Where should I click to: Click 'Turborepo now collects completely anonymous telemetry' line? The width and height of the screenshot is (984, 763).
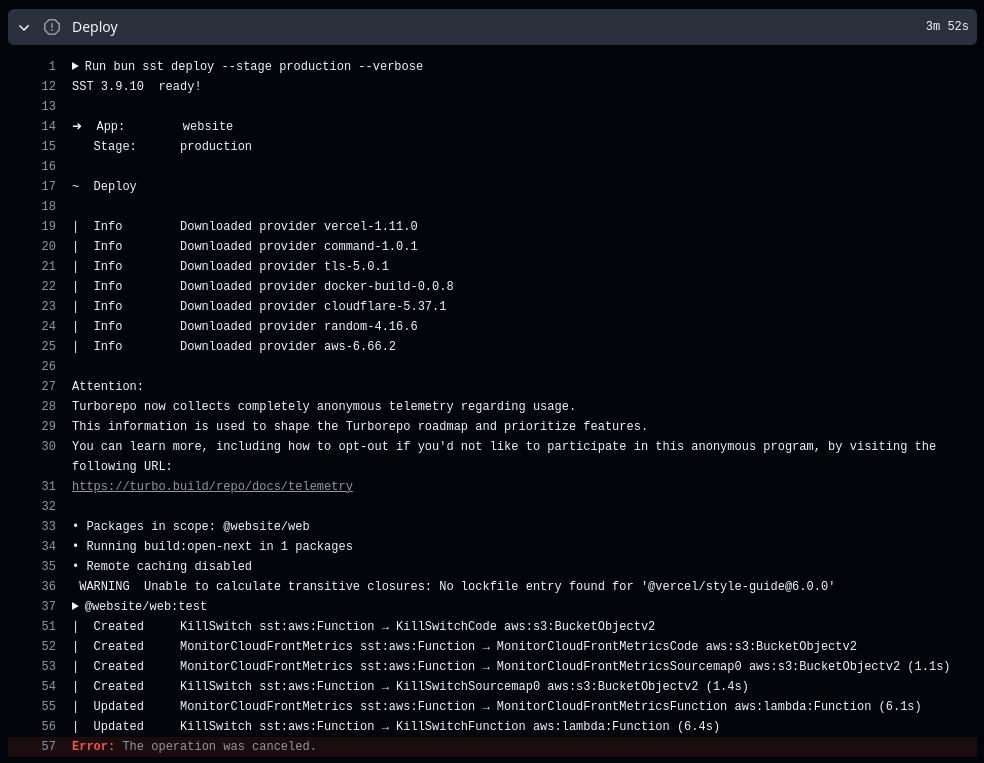pyautogui.click(x=324, y=407)
